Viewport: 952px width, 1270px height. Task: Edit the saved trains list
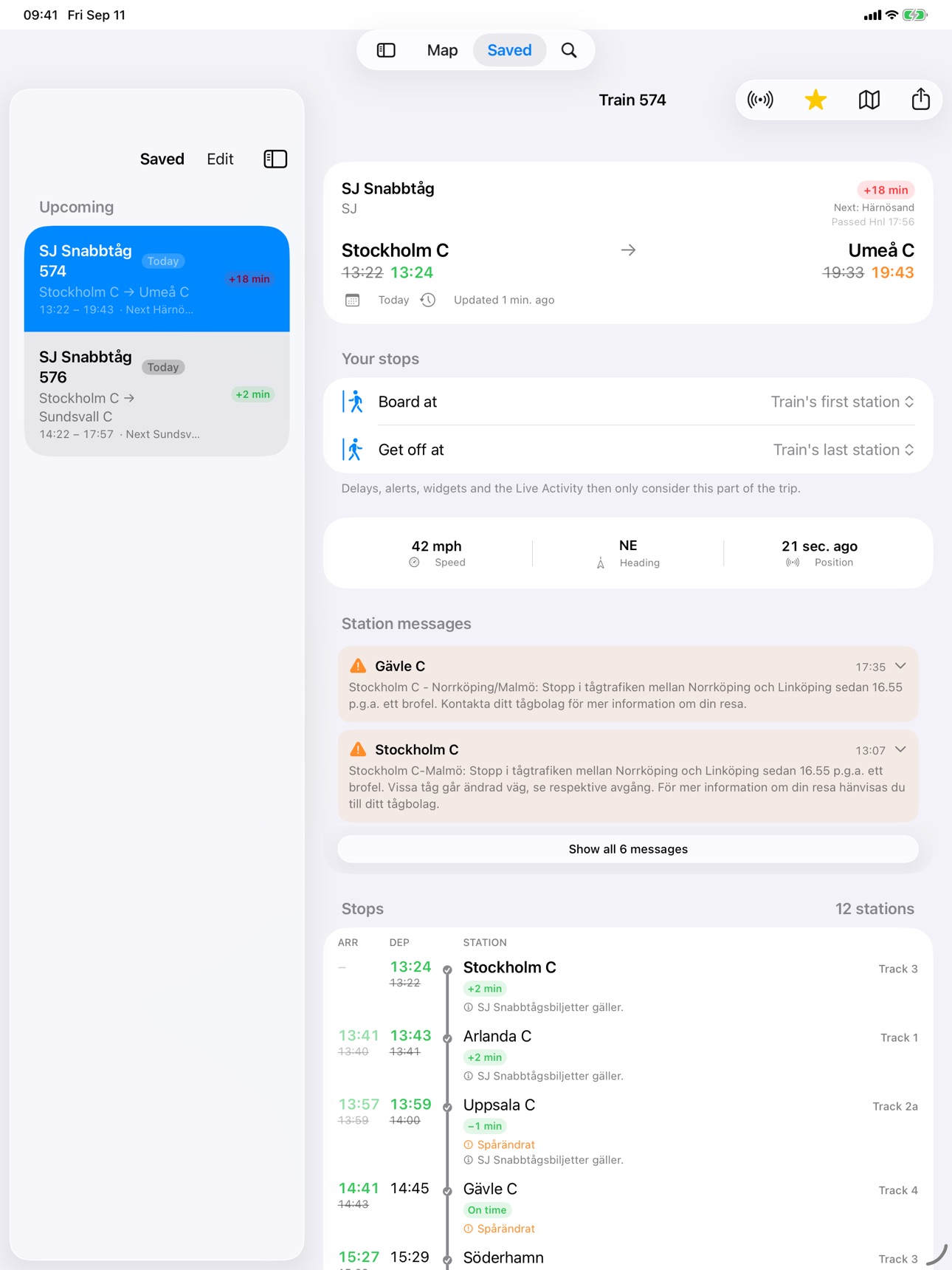[220, 159]
